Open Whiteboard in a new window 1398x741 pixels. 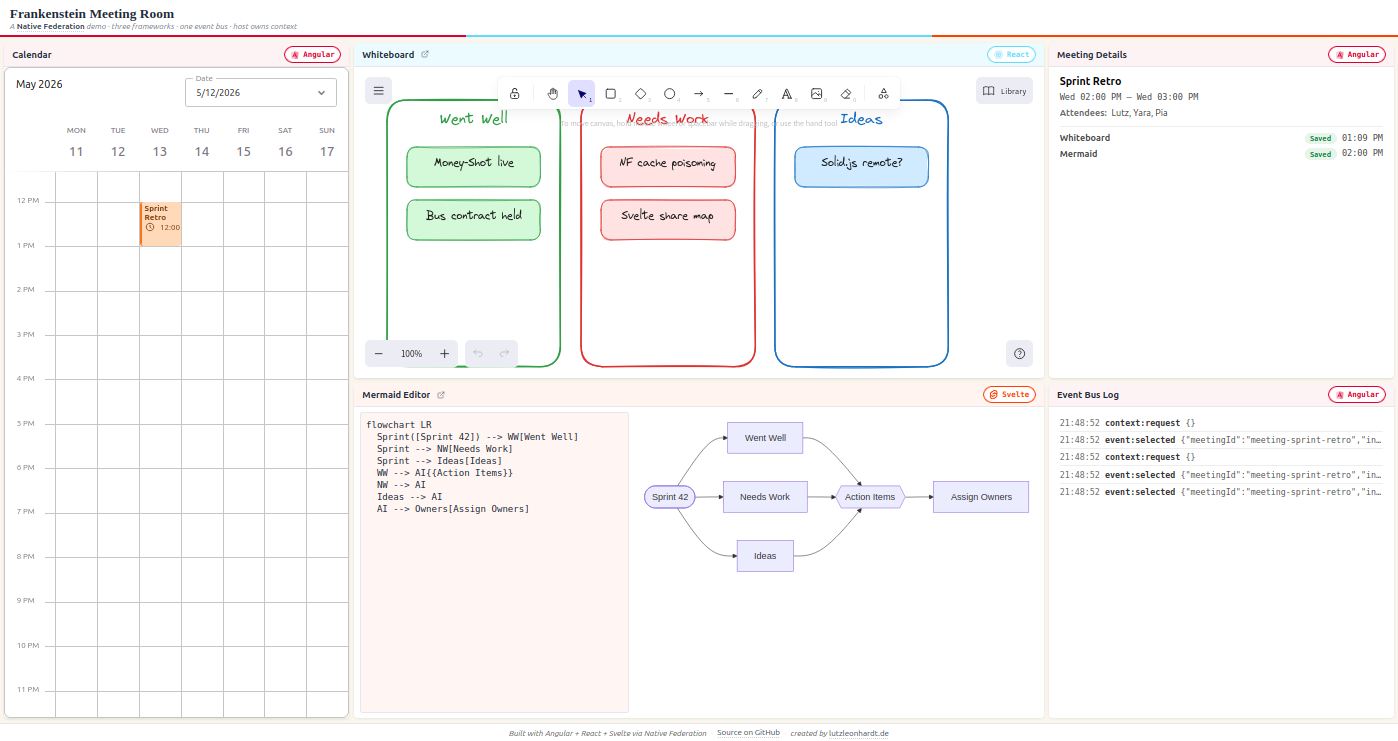[x=425, y=54]
